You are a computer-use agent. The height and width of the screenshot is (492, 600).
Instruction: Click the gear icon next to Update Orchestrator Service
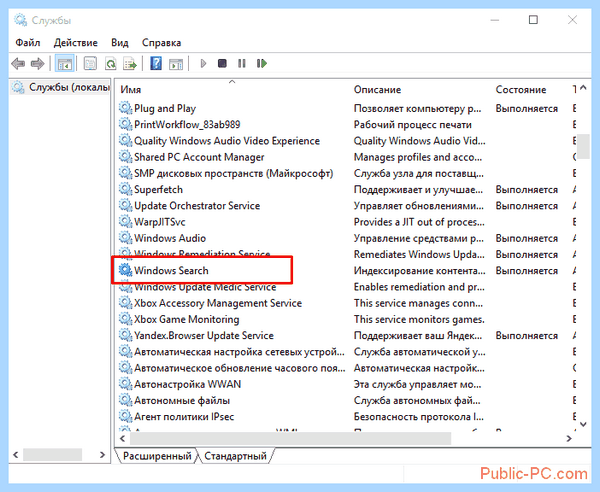pyautogui.click(x=125, y=205)
